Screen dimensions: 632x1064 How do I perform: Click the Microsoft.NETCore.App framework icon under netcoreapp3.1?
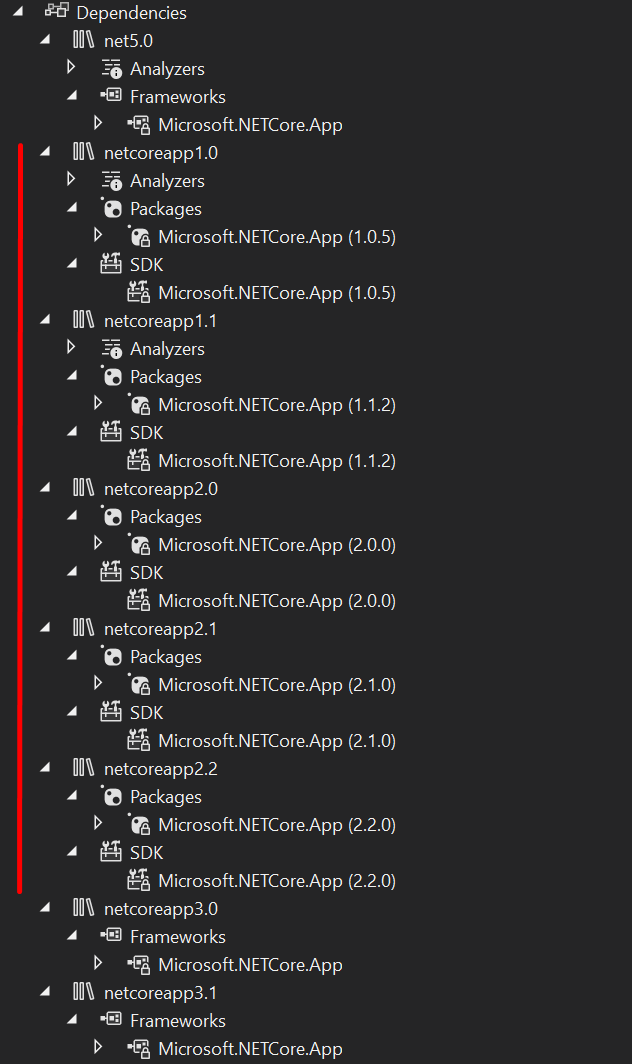(141, 1048)
